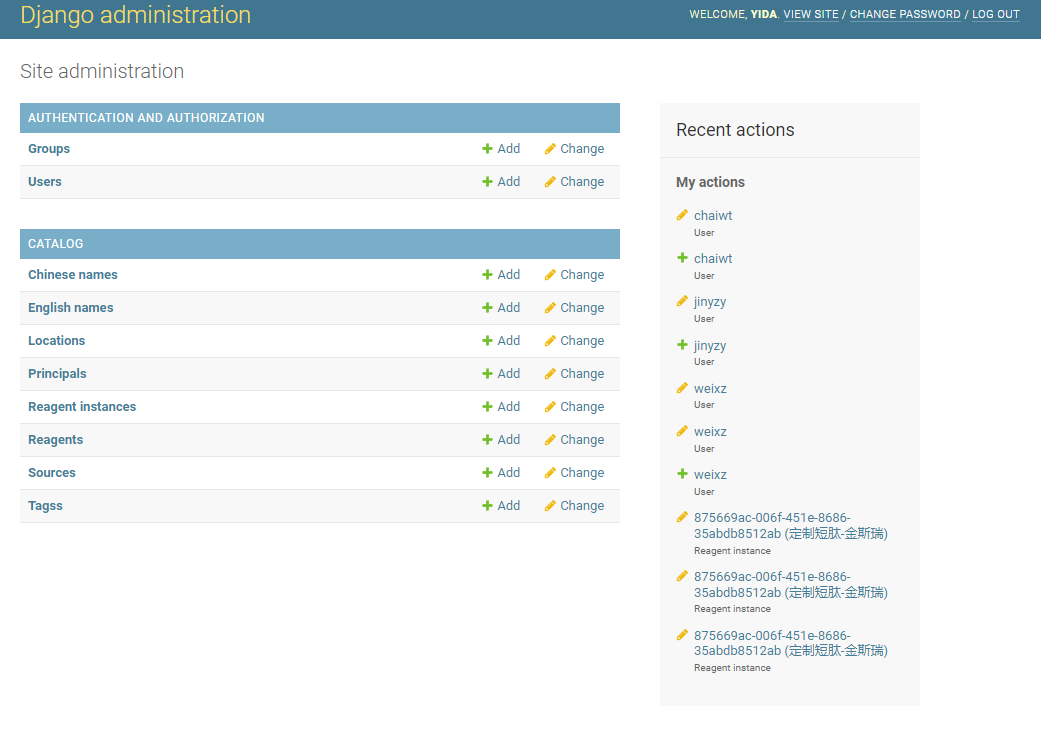Open last 875669ac Reagent instance recent action
This screenshot has width=1041, height=737.
point(791,643)
